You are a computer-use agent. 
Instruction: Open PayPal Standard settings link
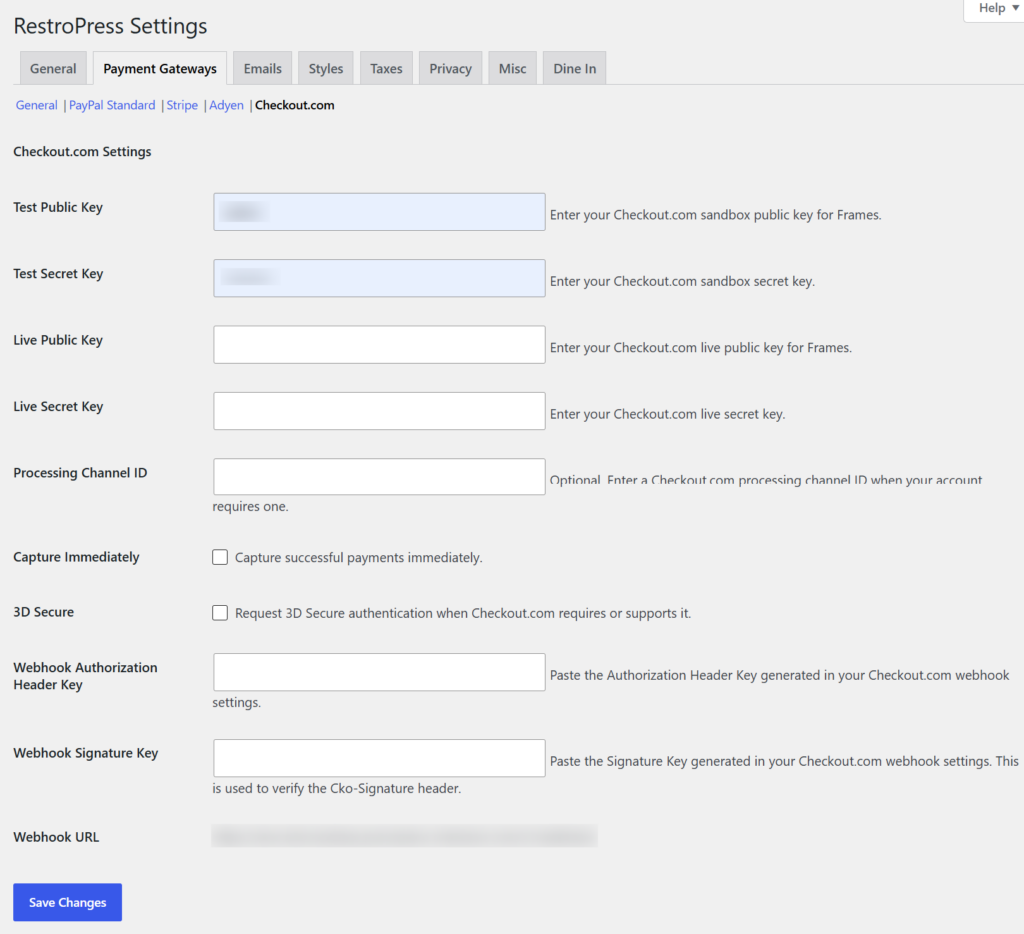coord(112,105)
